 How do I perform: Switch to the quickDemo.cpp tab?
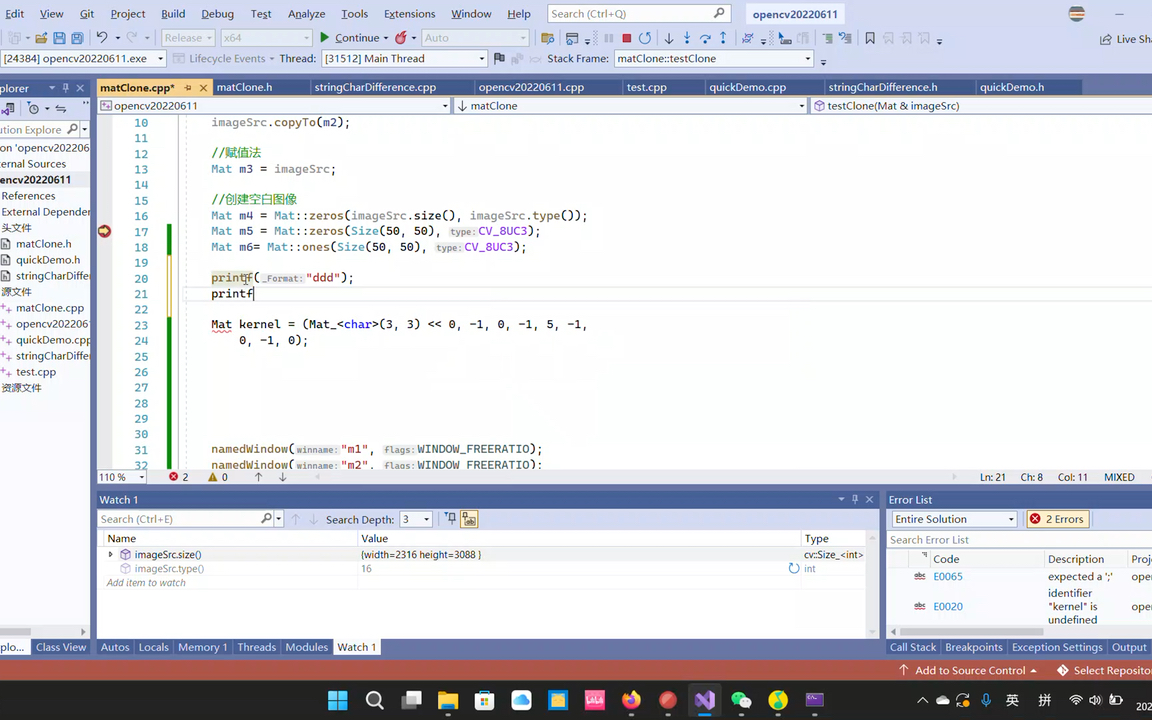tap(748, 87)
